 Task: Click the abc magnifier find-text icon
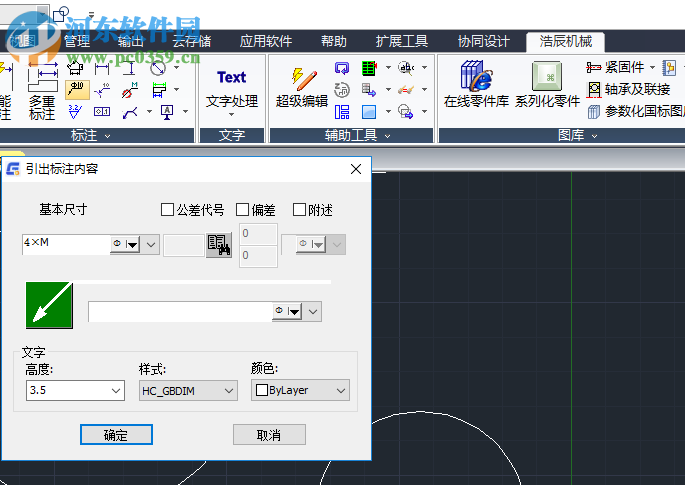coord(406,68)
